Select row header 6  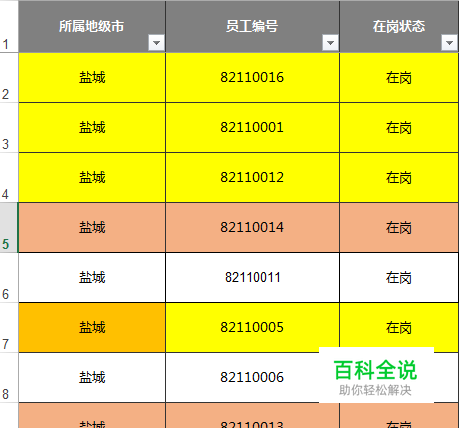coord(9,278)
